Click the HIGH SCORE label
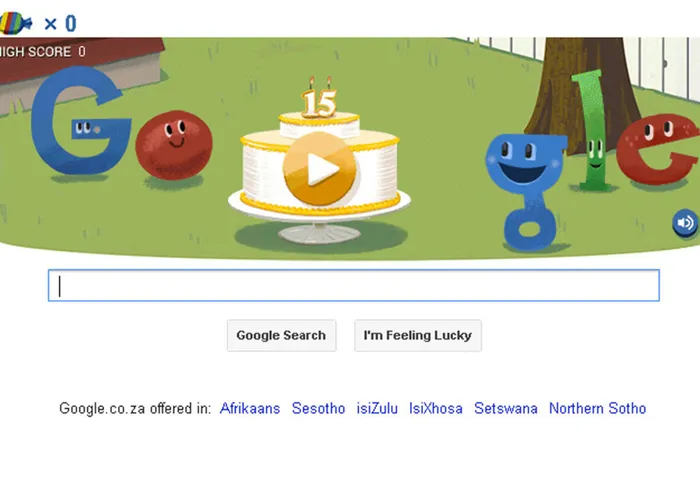Screen dimensions: 700x497 [35, 52]
